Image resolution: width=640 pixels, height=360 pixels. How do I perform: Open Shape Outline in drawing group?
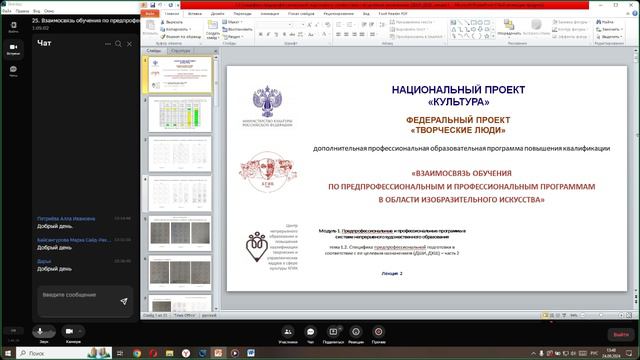(569, 29)
